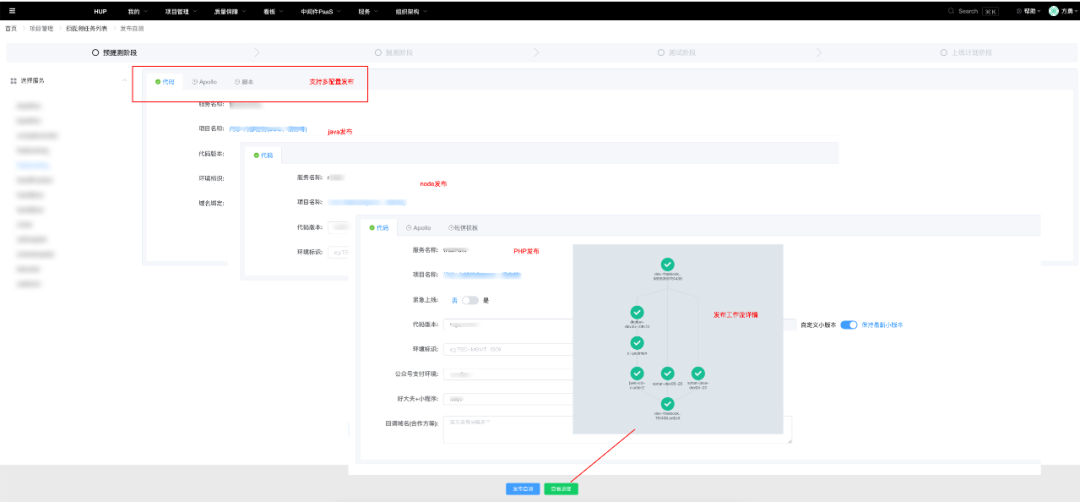Screen dimensions: 1080x502
Task: Click the sonar-java workflow node
Action: (x=698, y=373)
